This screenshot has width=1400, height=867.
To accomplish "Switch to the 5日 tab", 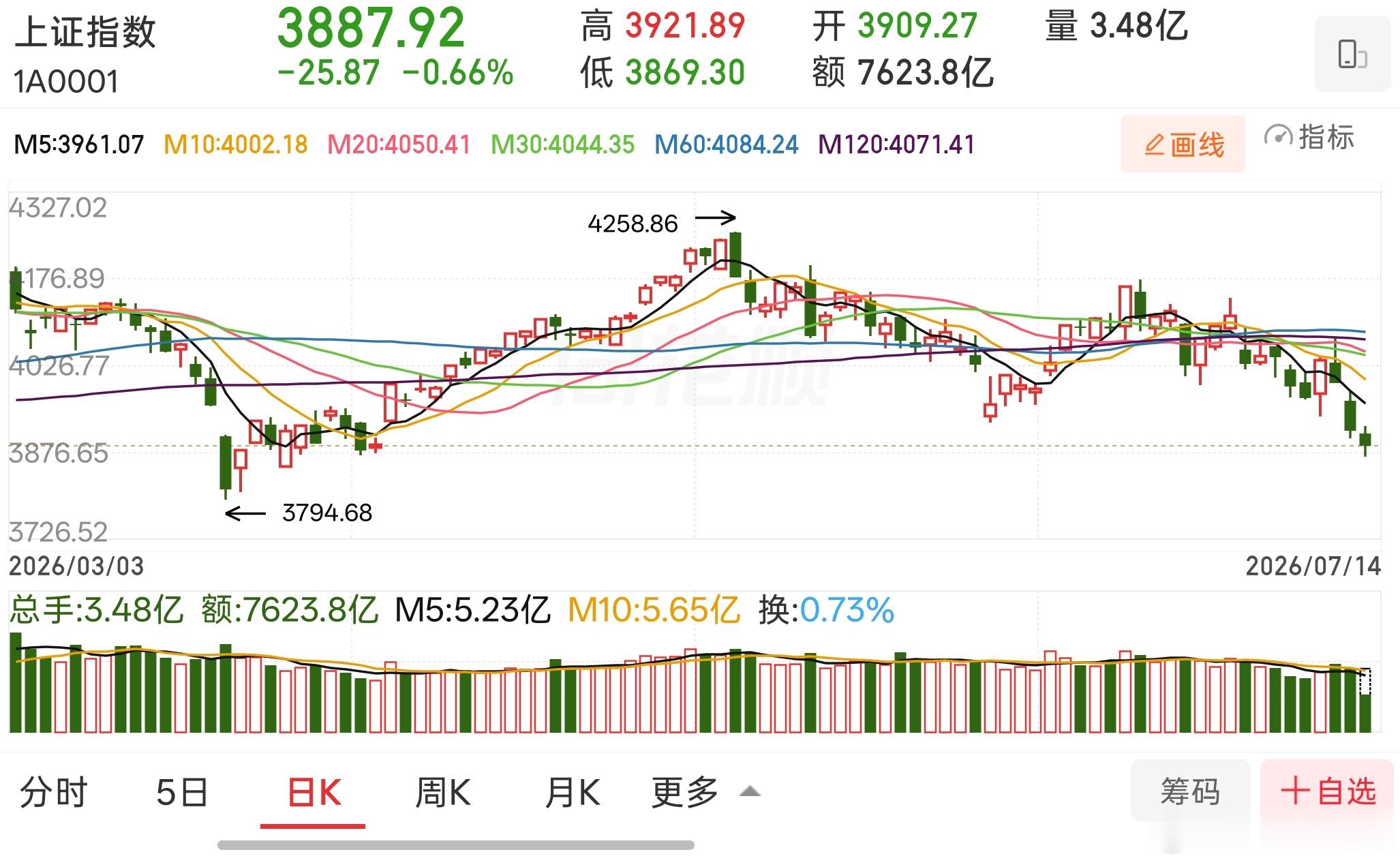I will [182, 792].
